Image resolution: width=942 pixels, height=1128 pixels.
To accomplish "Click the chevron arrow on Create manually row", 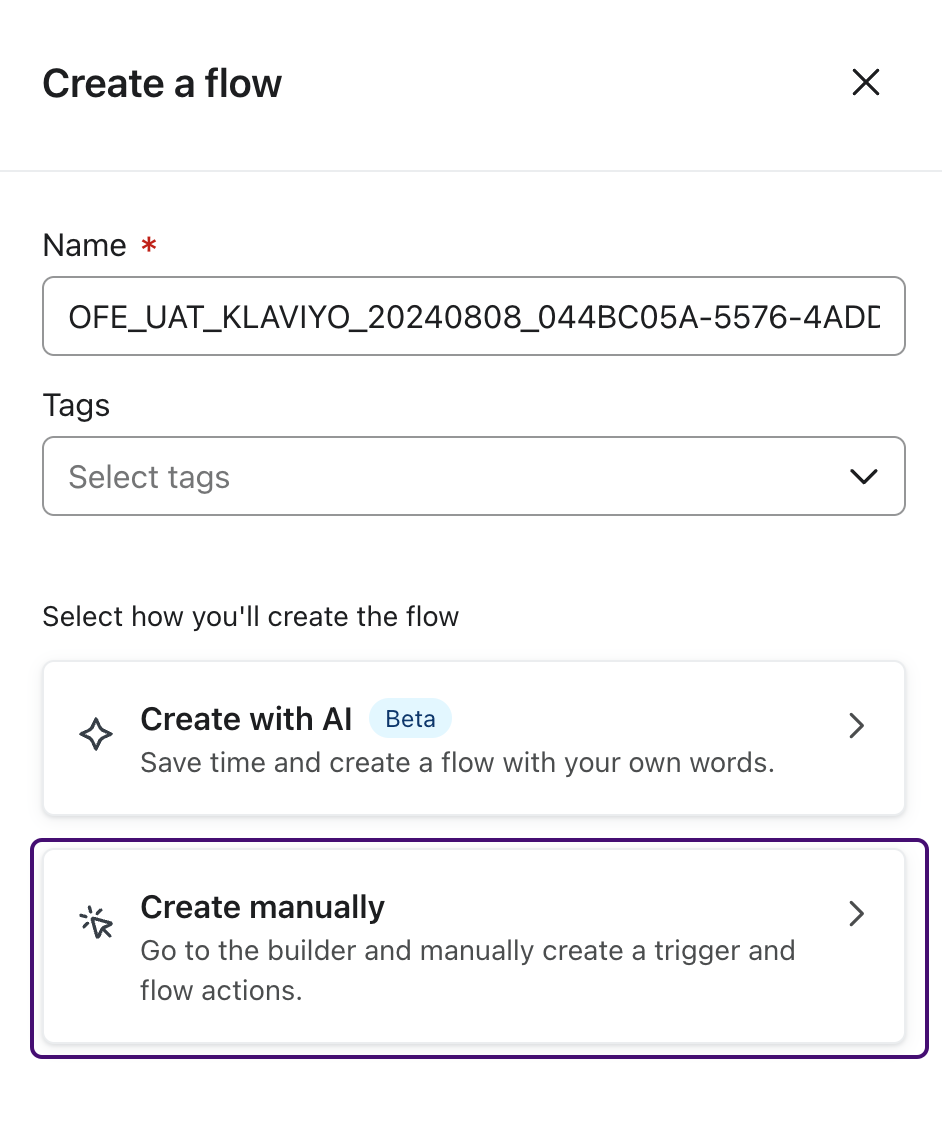I will point(856,913).
